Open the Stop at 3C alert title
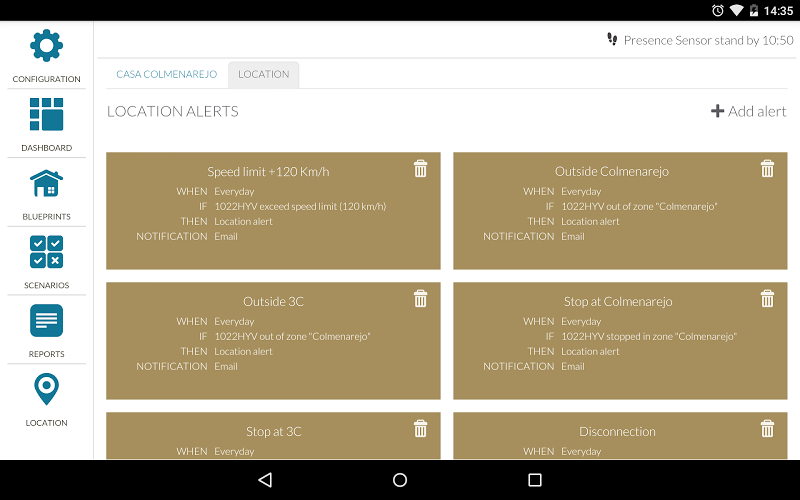800x500 pixels. coord(273,432)
